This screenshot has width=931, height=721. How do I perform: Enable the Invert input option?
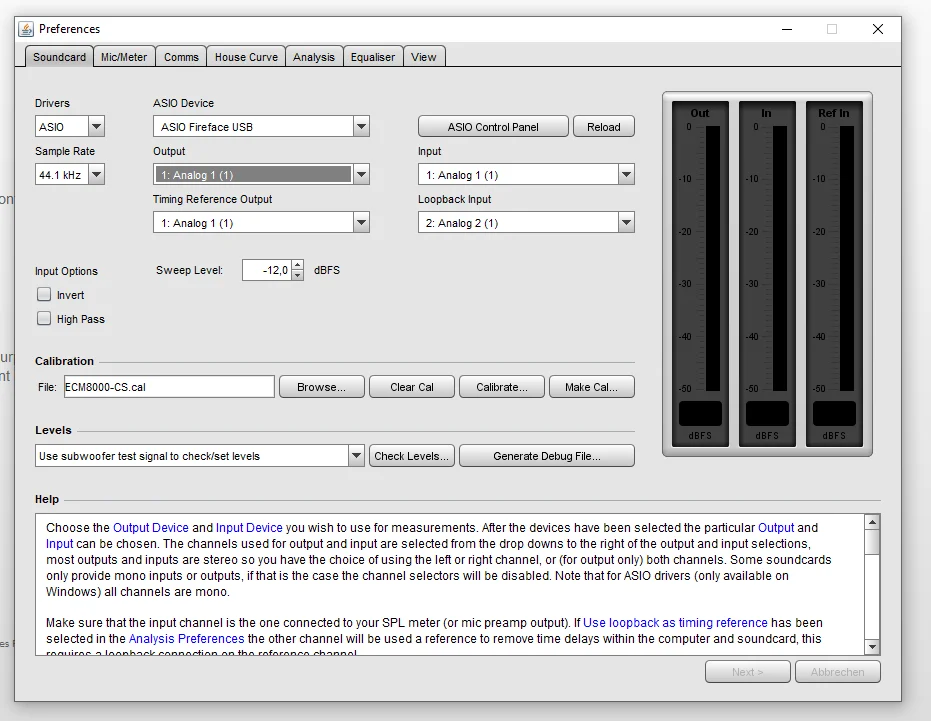click(x=44, y=295)
